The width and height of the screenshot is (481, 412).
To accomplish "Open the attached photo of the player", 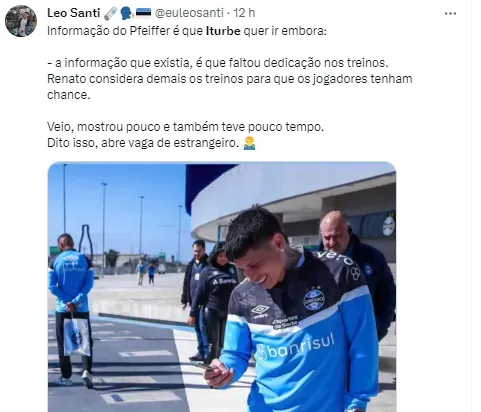I will (222, 287).
